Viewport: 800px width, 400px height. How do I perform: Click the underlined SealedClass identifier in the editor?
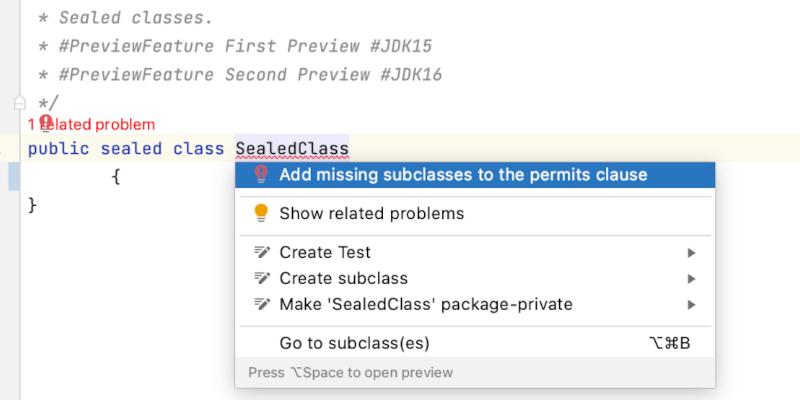tap(292, 149)
